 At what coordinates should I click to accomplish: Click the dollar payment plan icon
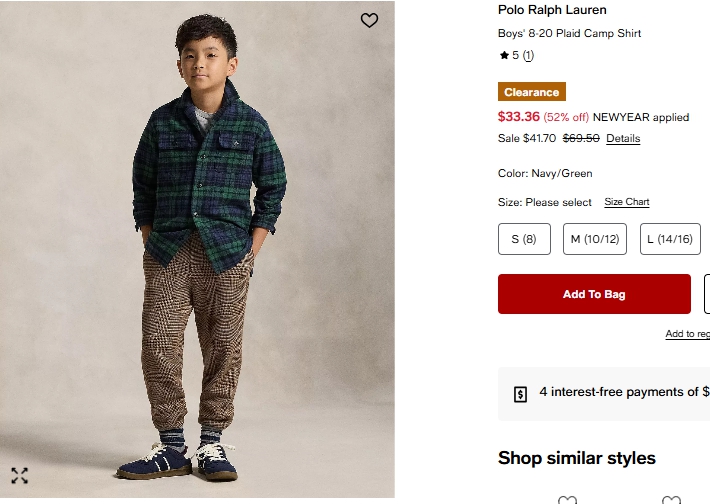[x=520, y=394]
